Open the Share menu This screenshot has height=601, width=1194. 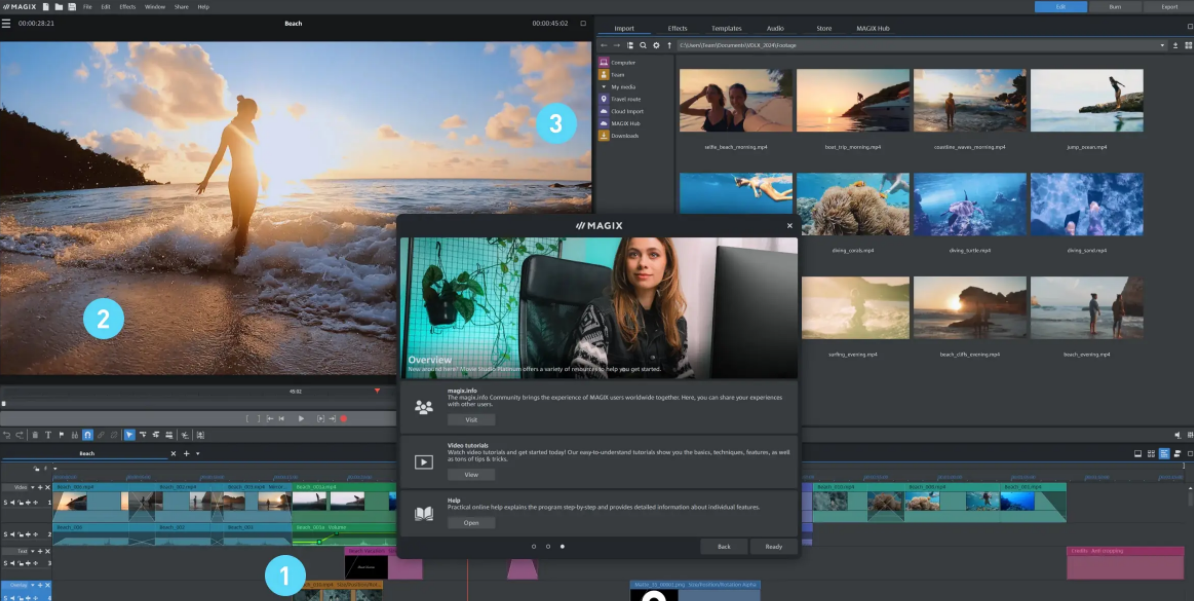click(181, 7)
